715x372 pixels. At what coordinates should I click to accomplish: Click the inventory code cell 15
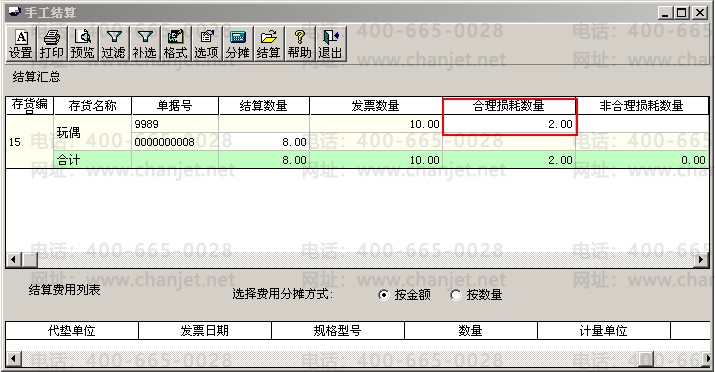(30, 142)
